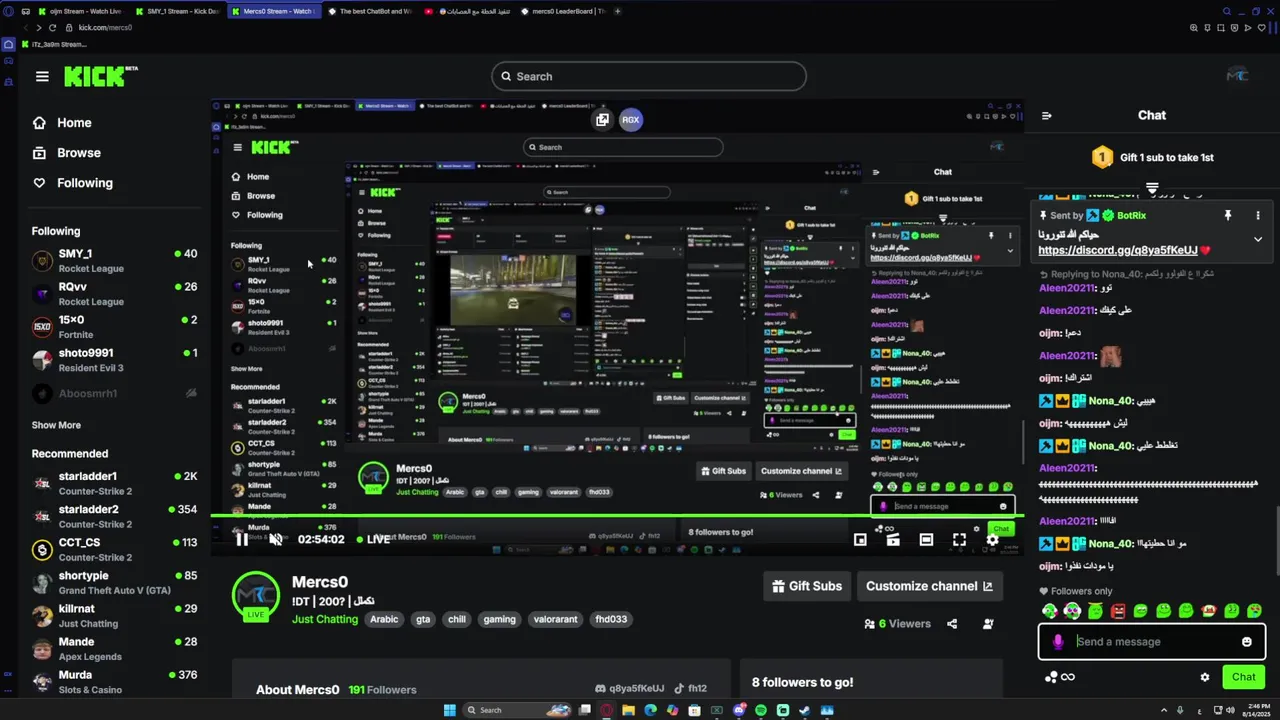Expand the gift leaderboard chevron
Screen dimensions: 1280x720
(1152, 188)
